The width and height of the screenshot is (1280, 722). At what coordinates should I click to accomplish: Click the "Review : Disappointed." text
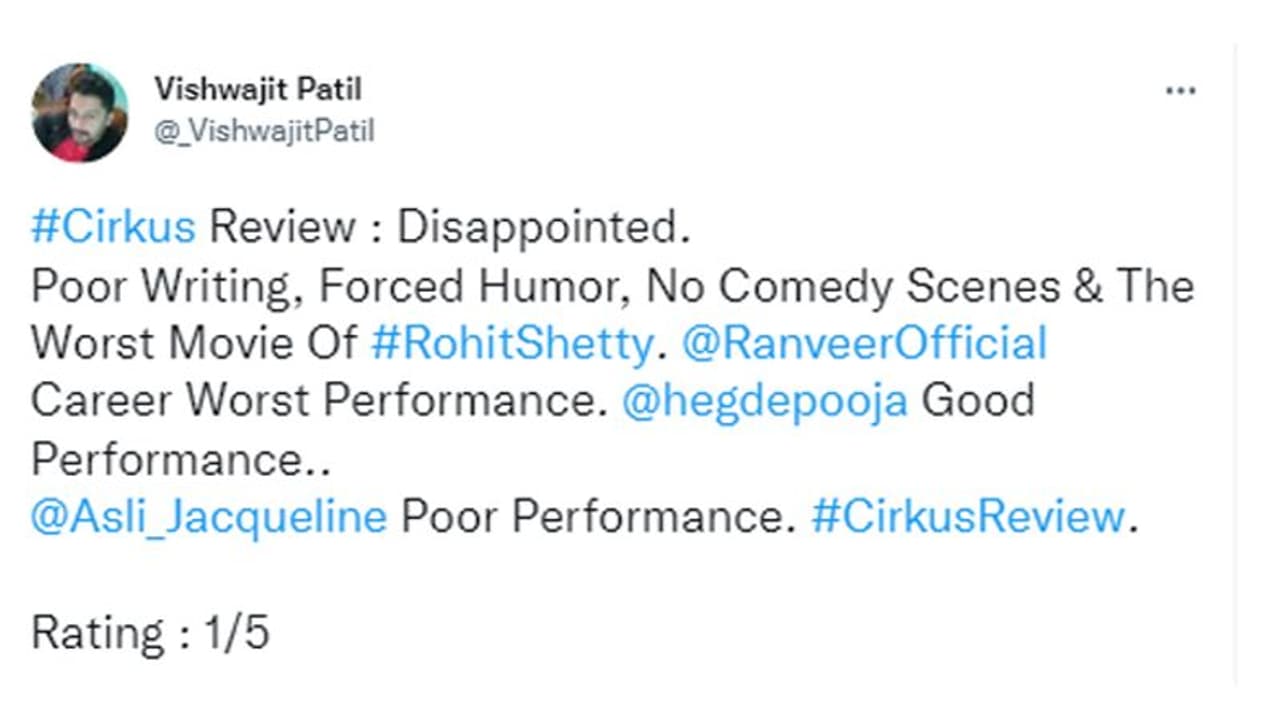(x=450, y=228)
